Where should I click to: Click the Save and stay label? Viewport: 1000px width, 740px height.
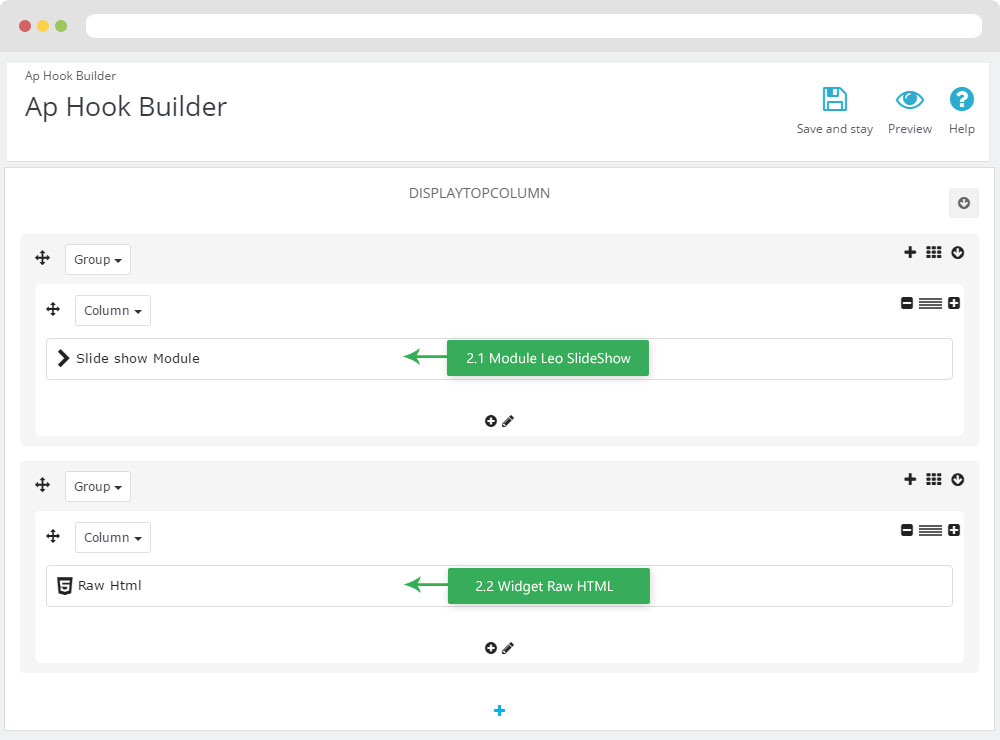pyautogui.click(x=834, y=129)
